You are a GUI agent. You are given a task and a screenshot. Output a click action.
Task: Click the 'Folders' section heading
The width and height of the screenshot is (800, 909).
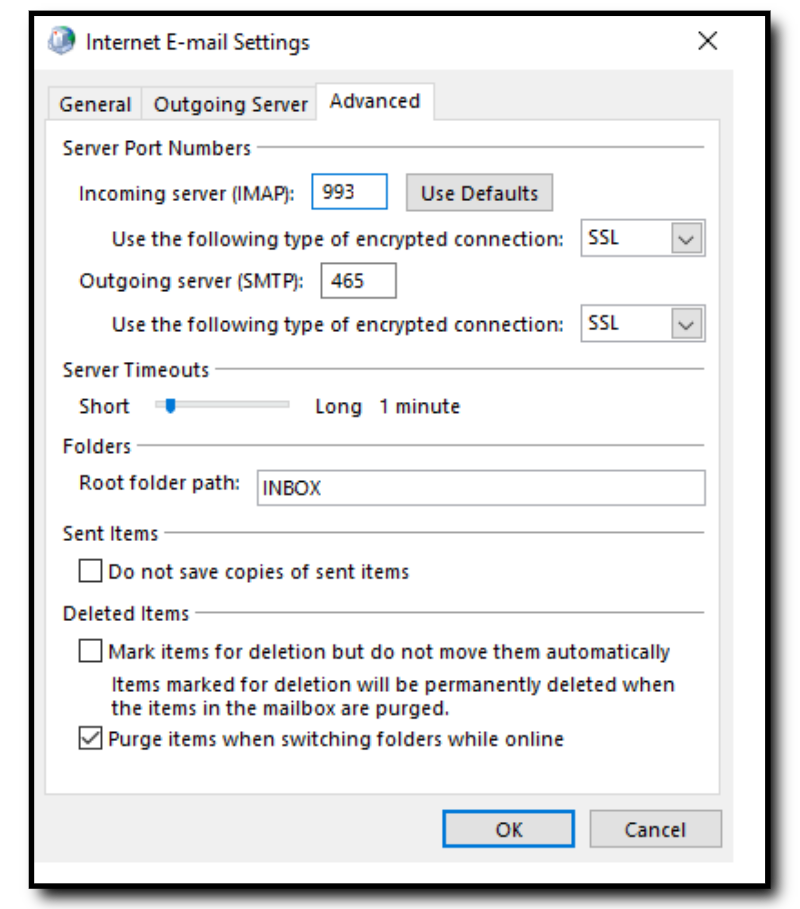[97, 446]
